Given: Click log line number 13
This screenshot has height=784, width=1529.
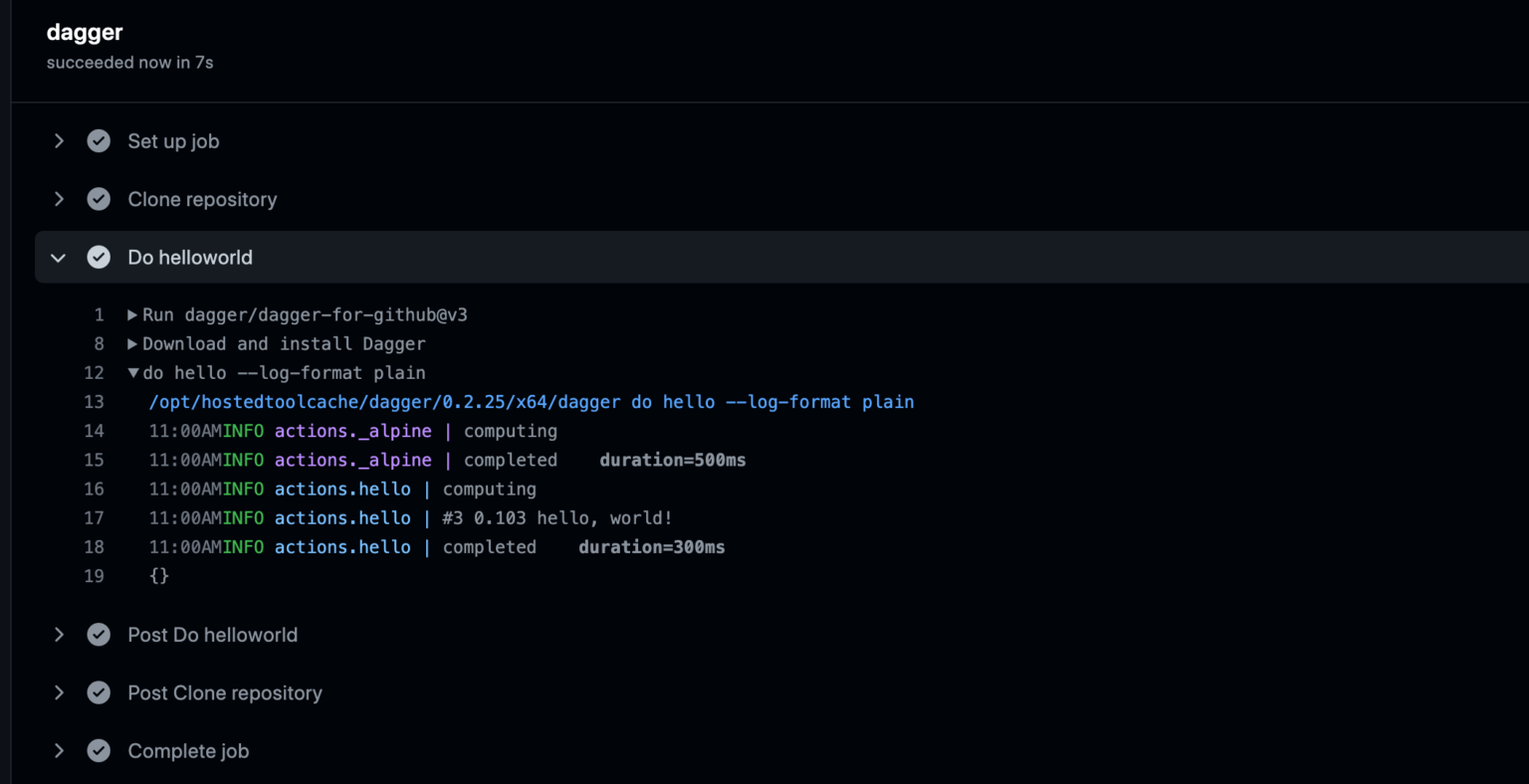Looking at the screenshot, I should tap(94, 402).
